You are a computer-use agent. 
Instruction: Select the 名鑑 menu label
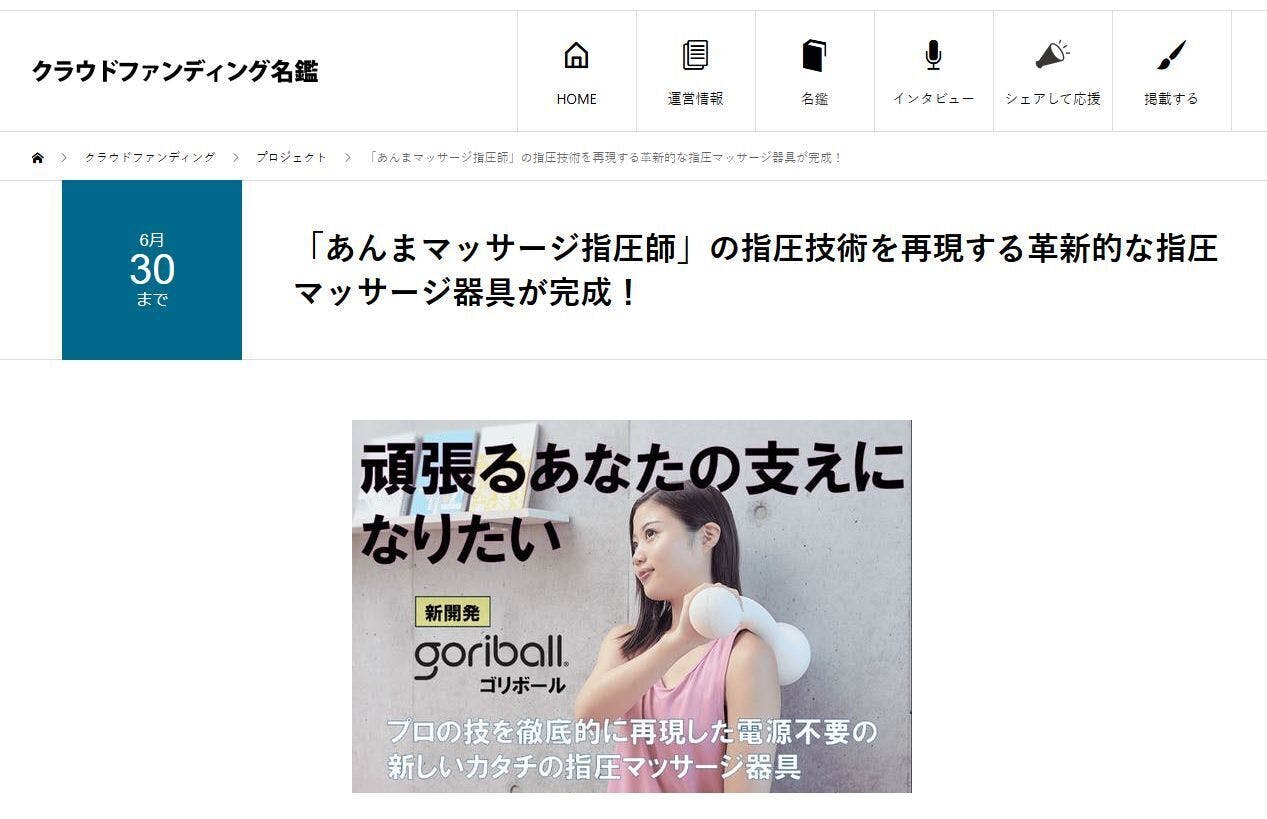tap(814, 99)
